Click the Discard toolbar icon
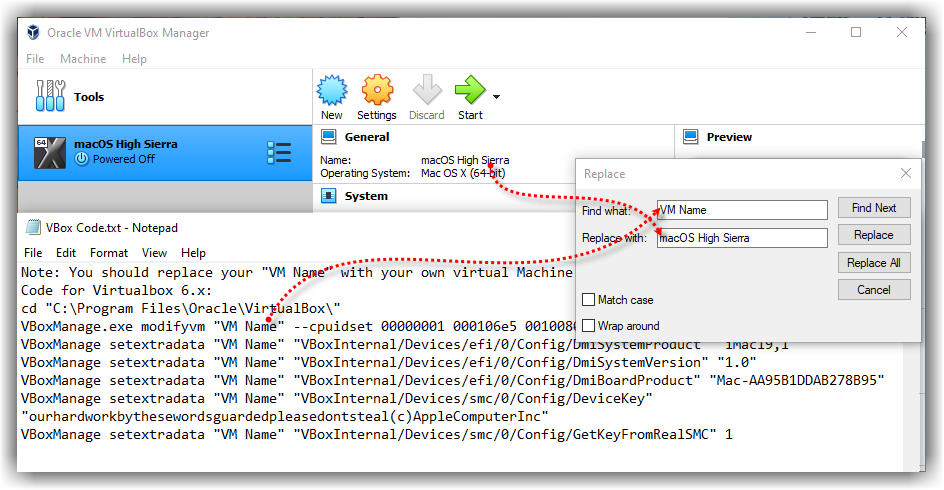Image resolution: width=944 pixels, height=490 pixels. tap(427, 90)
